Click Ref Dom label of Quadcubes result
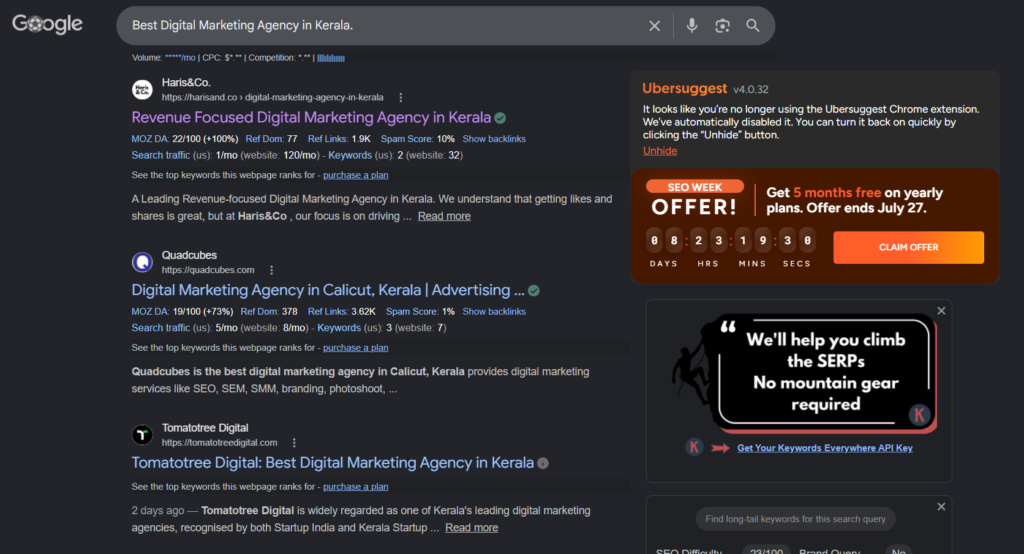The width and height of the screenshot is (1024, 554). pos(260,312)
